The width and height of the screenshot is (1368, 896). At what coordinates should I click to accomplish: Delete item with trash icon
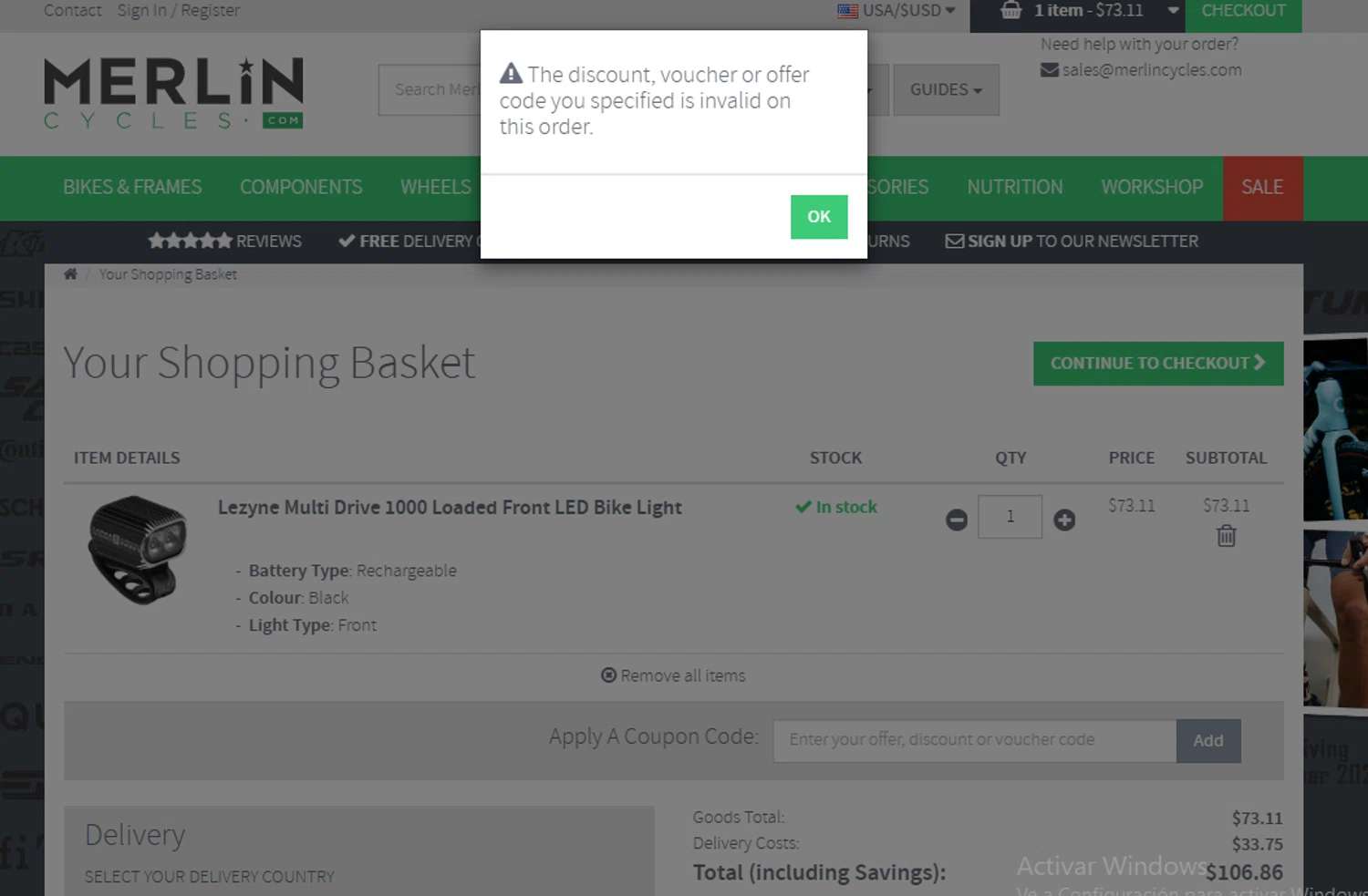pyautogui.click(x=1227, y=536)
